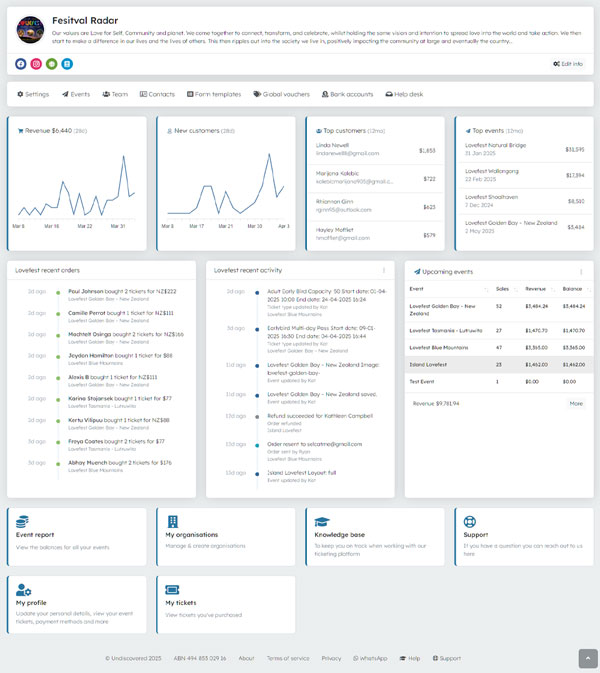Open the Help desk menu item

404,94
